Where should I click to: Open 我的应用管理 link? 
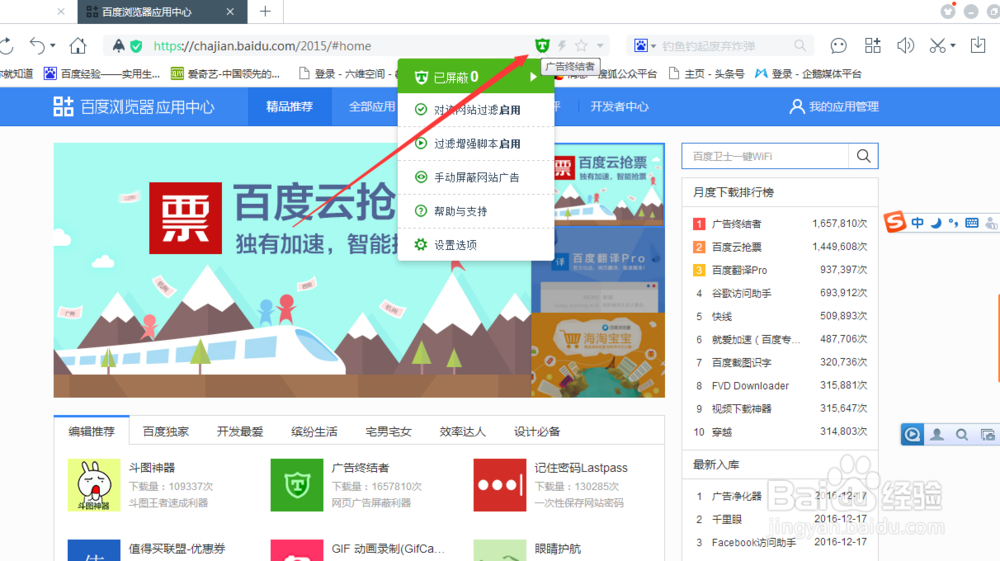pyautogui.click(x=834, y=106)
